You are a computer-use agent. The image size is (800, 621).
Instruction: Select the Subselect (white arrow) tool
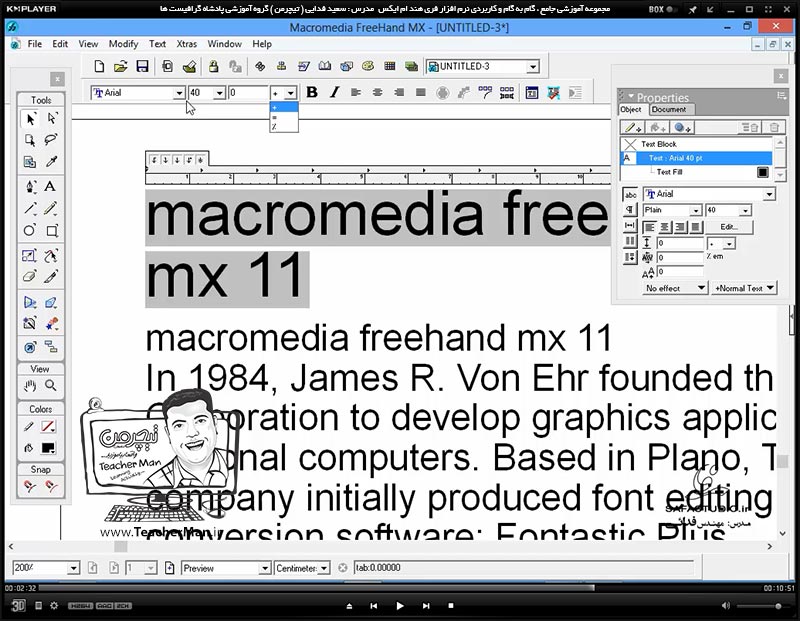click(52, 118)
